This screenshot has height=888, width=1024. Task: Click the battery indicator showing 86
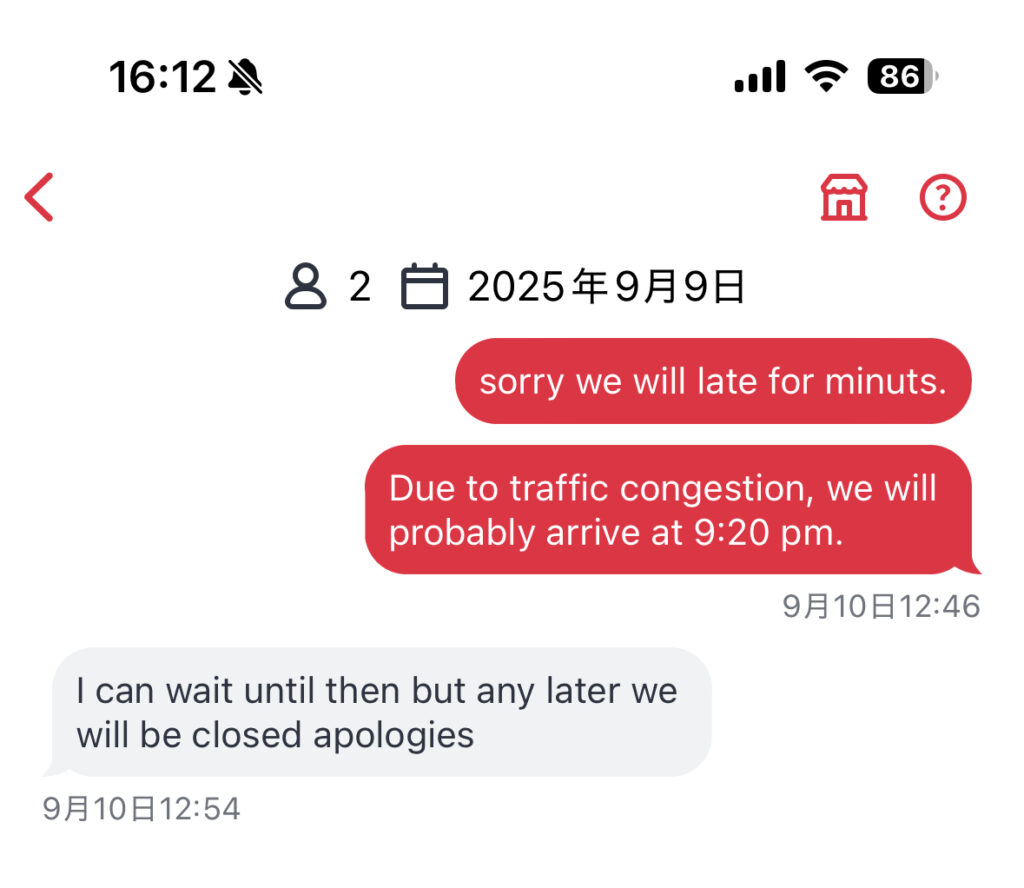tap(899, 76)
